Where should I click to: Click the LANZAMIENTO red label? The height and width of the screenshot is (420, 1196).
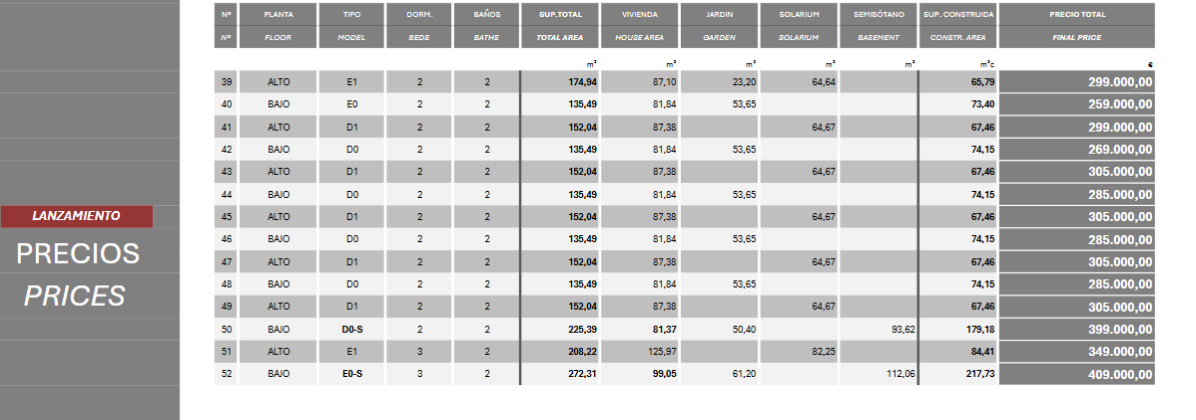click(x=77, y=216)
